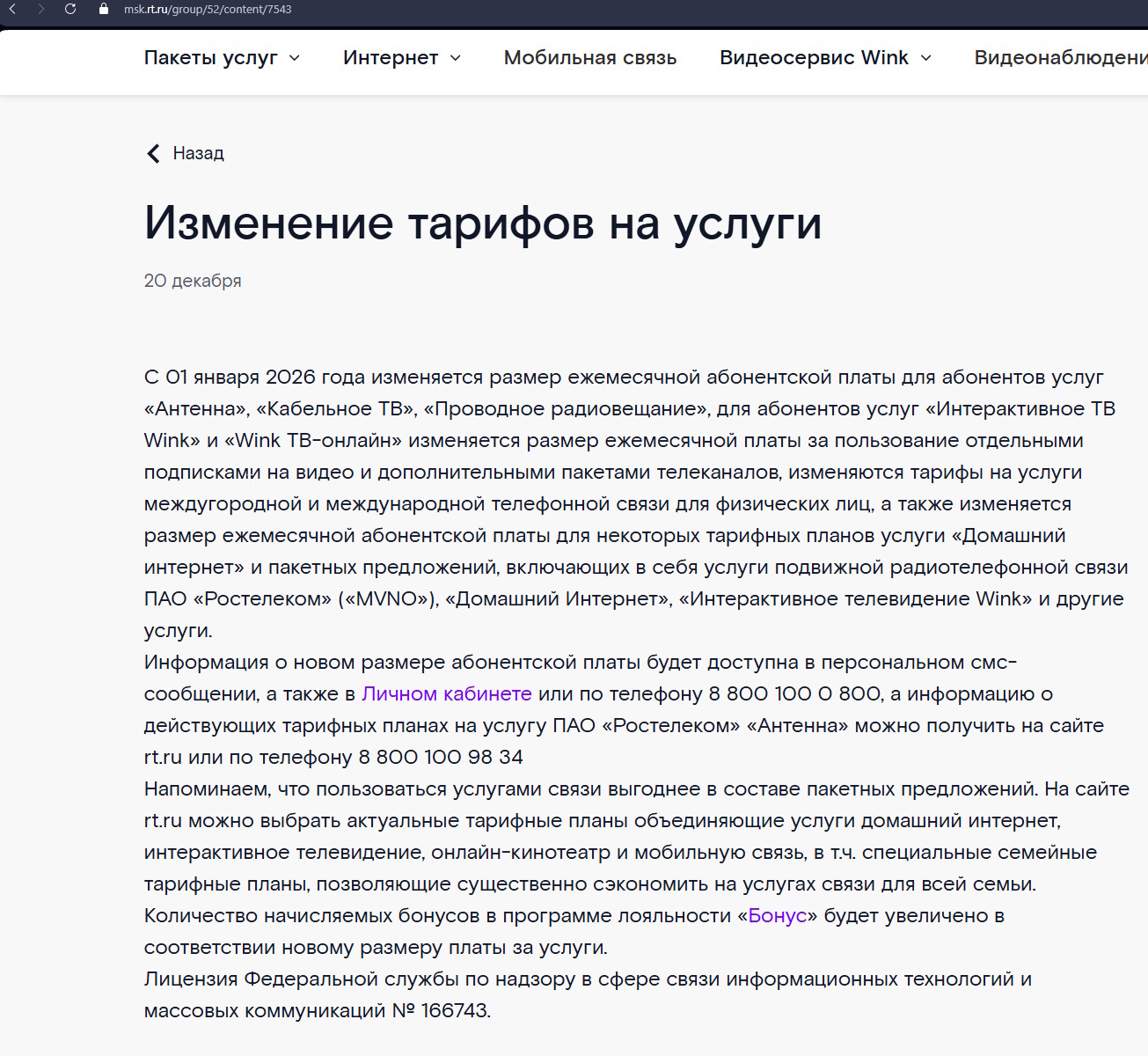
Task: Click the Назад text link
Action: tap(198, 153)
